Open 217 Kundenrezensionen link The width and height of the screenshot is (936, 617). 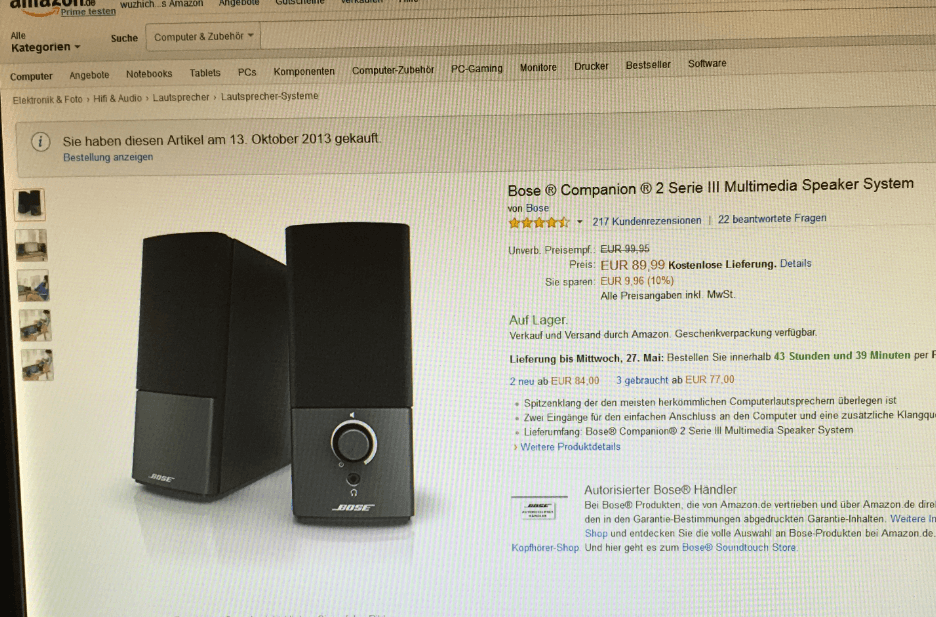click(646, 221)
